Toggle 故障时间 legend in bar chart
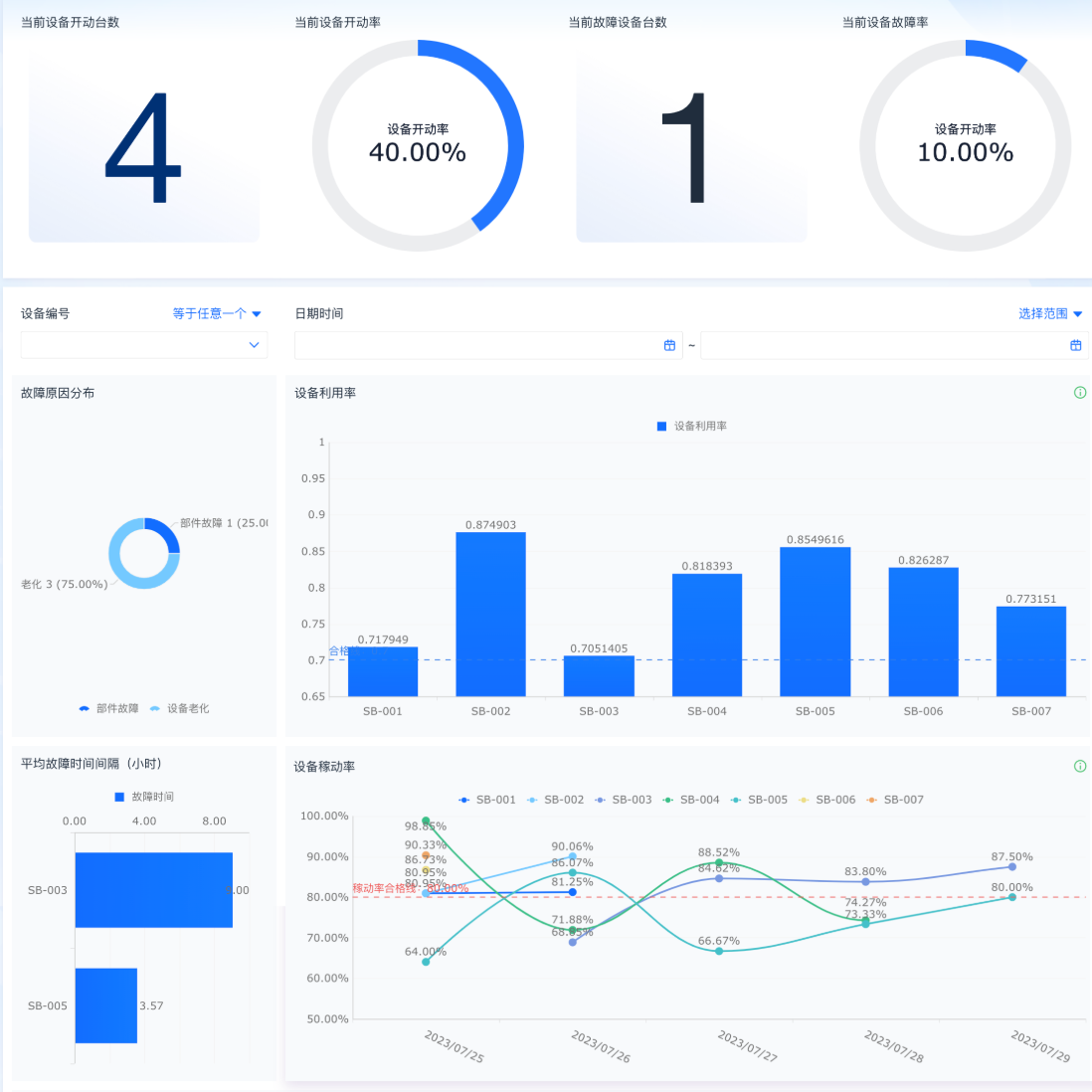Screen dimensions: 1092x1092 [x=144, y=797]
